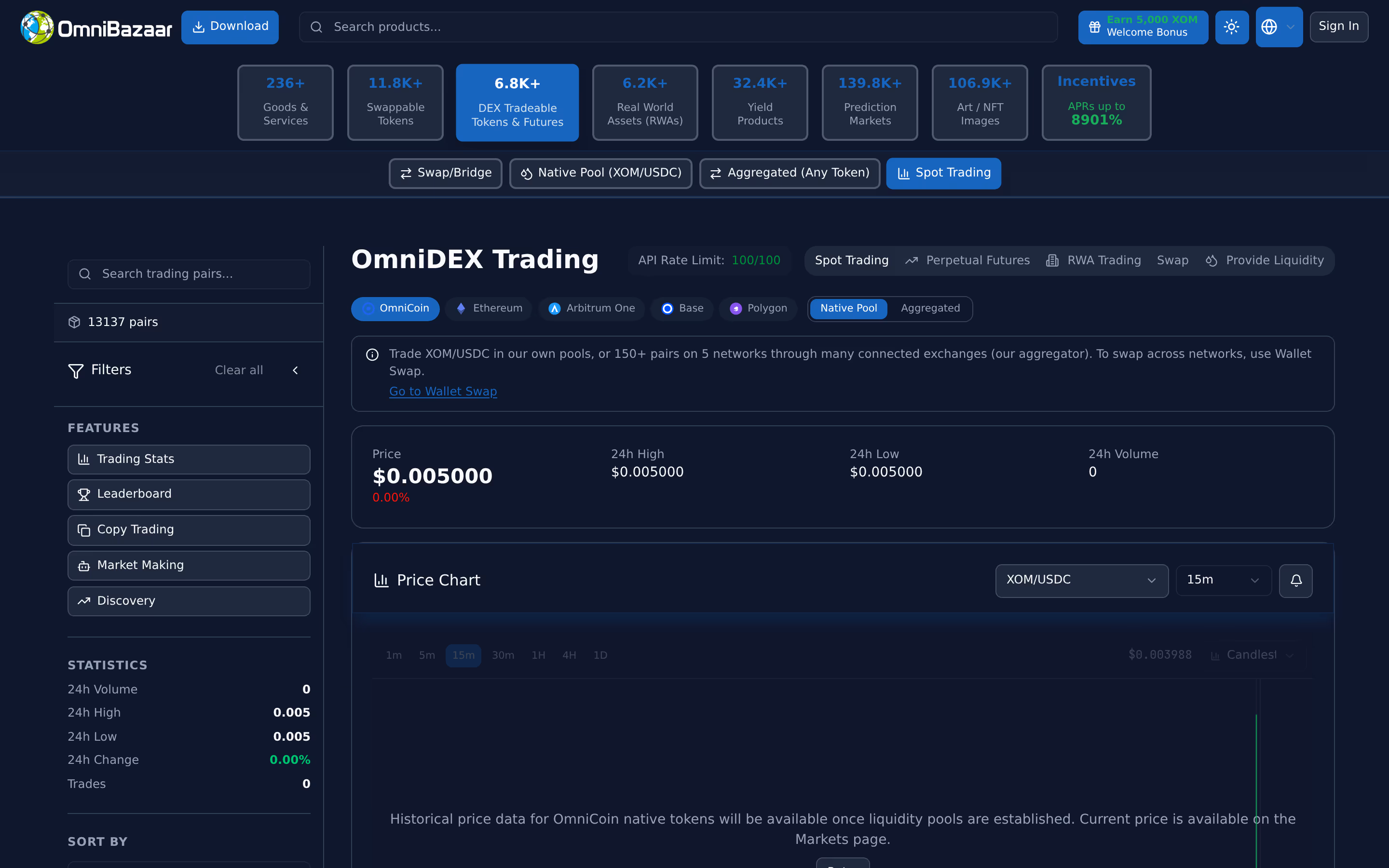Click the trend arrow icon on Discovery
Image resolution: width=1389 pixels, height=868 pixels.
[x=84, y=601]
